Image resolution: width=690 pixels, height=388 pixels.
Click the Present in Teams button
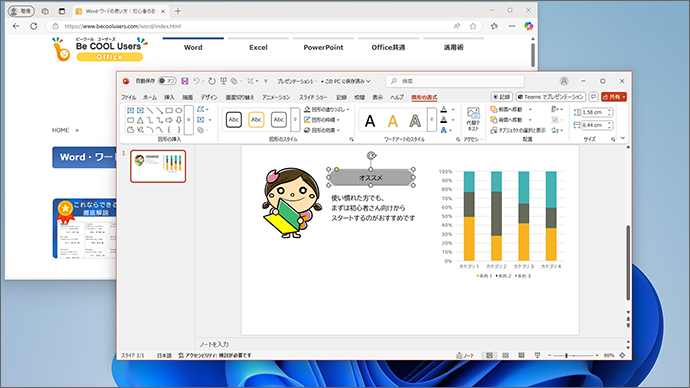click(551, 97)
